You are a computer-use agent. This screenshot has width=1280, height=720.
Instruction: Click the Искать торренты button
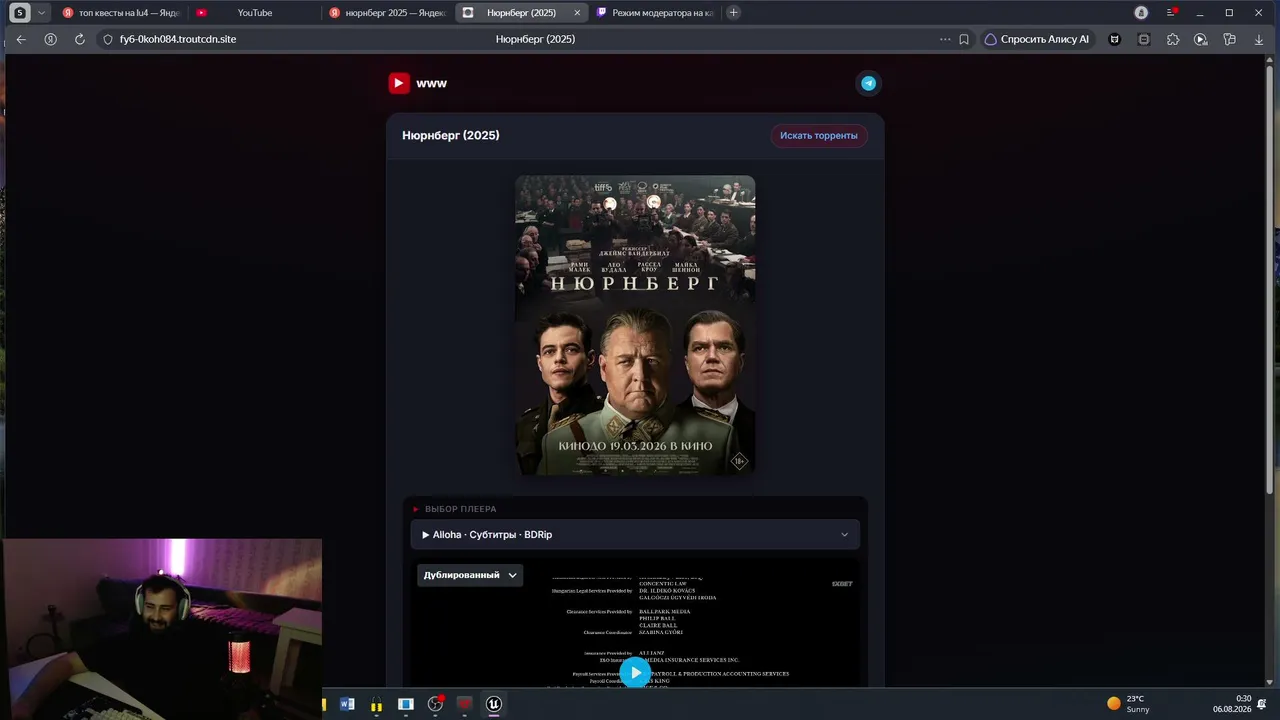(x=819, y=136)
